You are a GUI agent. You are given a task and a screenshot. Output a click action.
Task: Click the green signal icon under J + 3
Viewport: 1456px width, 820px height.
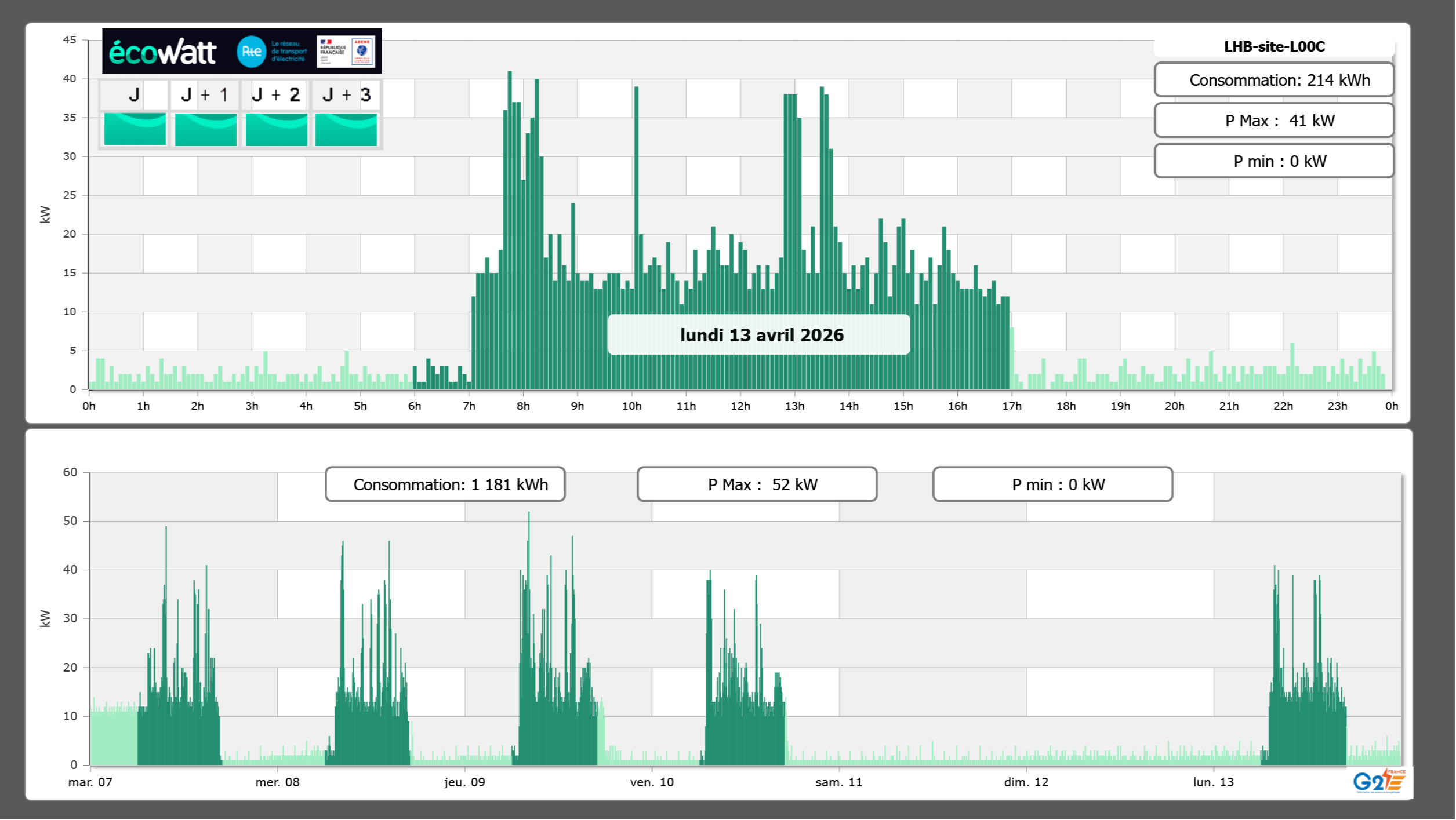tap(346, 129)
